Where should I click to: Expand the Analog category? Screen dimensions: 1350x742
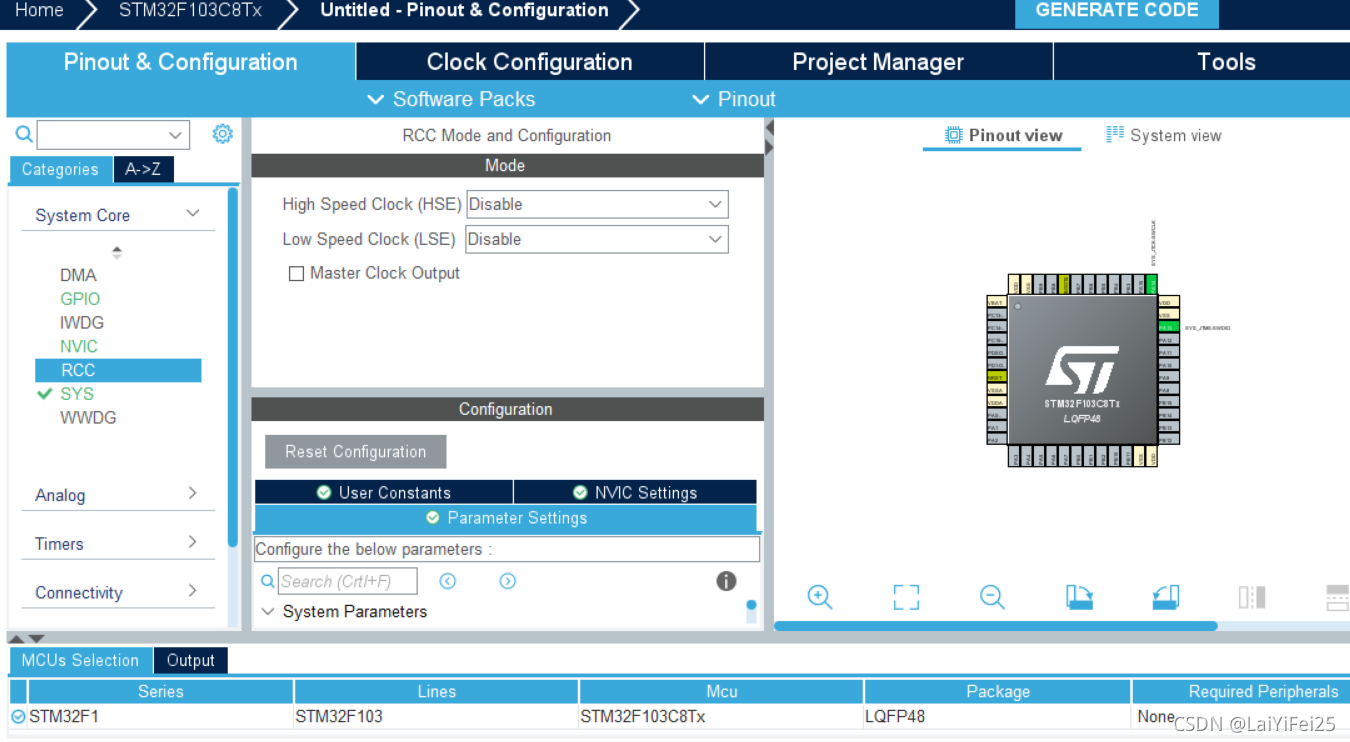(192, 493)
